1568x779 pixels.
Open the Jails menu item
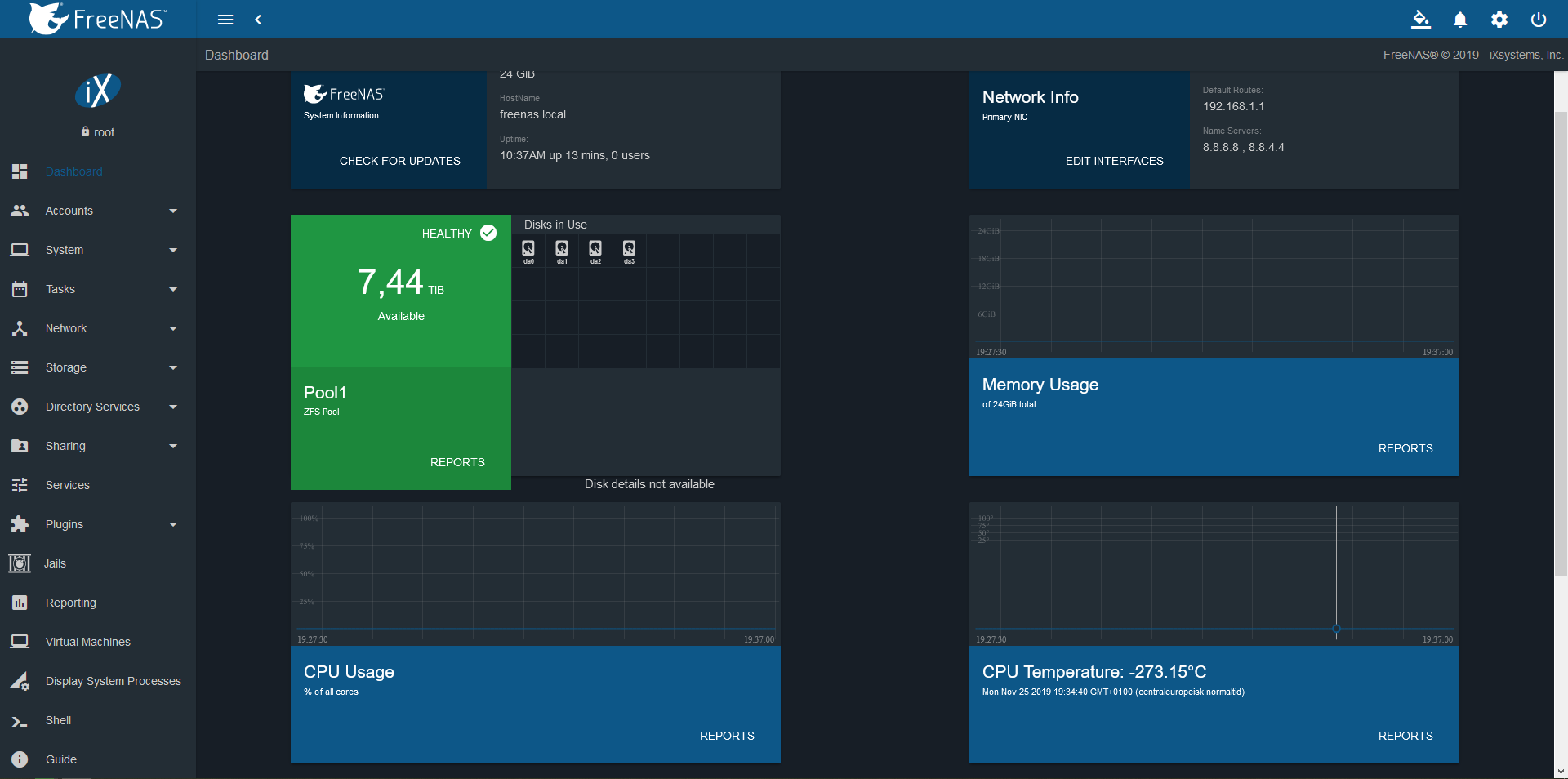coord(98,563)
